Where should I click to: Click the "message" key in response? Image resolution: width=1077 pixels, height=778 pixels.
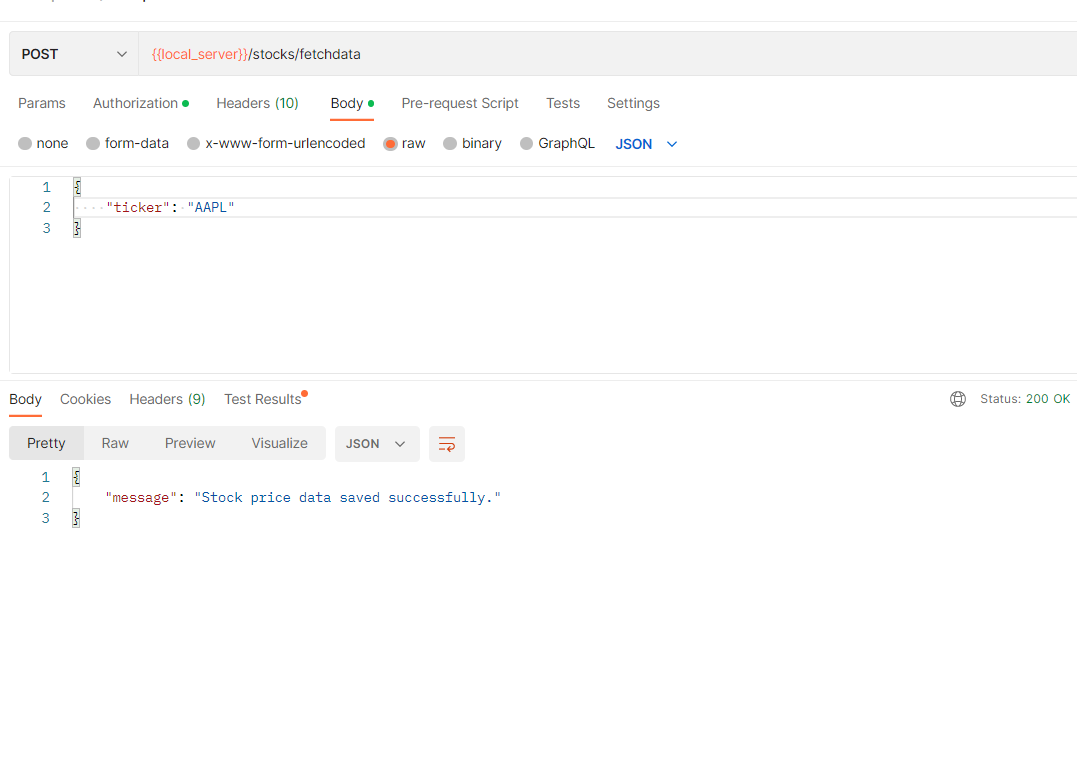pos(141,498)
